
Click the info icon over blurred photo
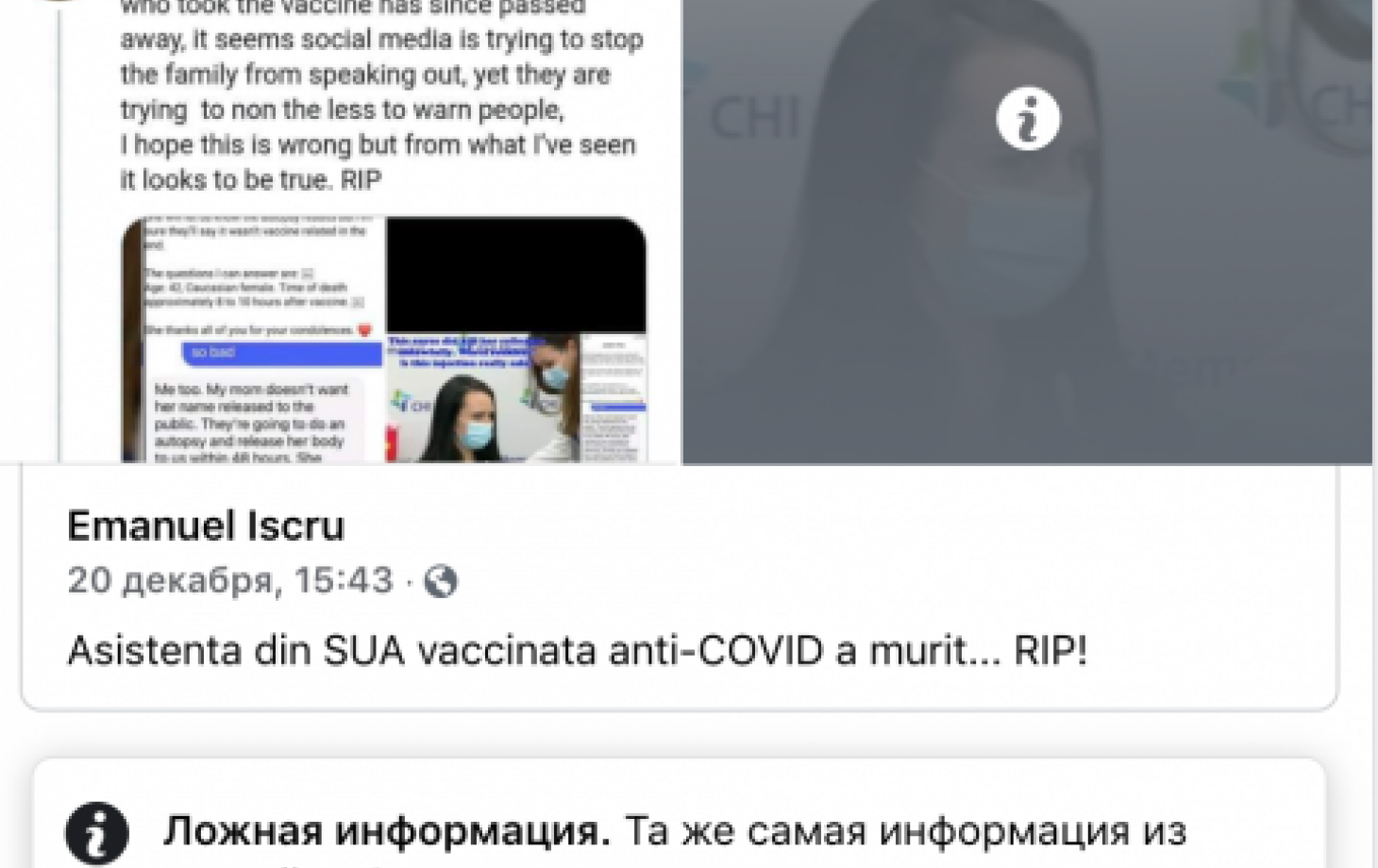[1028, 119]
